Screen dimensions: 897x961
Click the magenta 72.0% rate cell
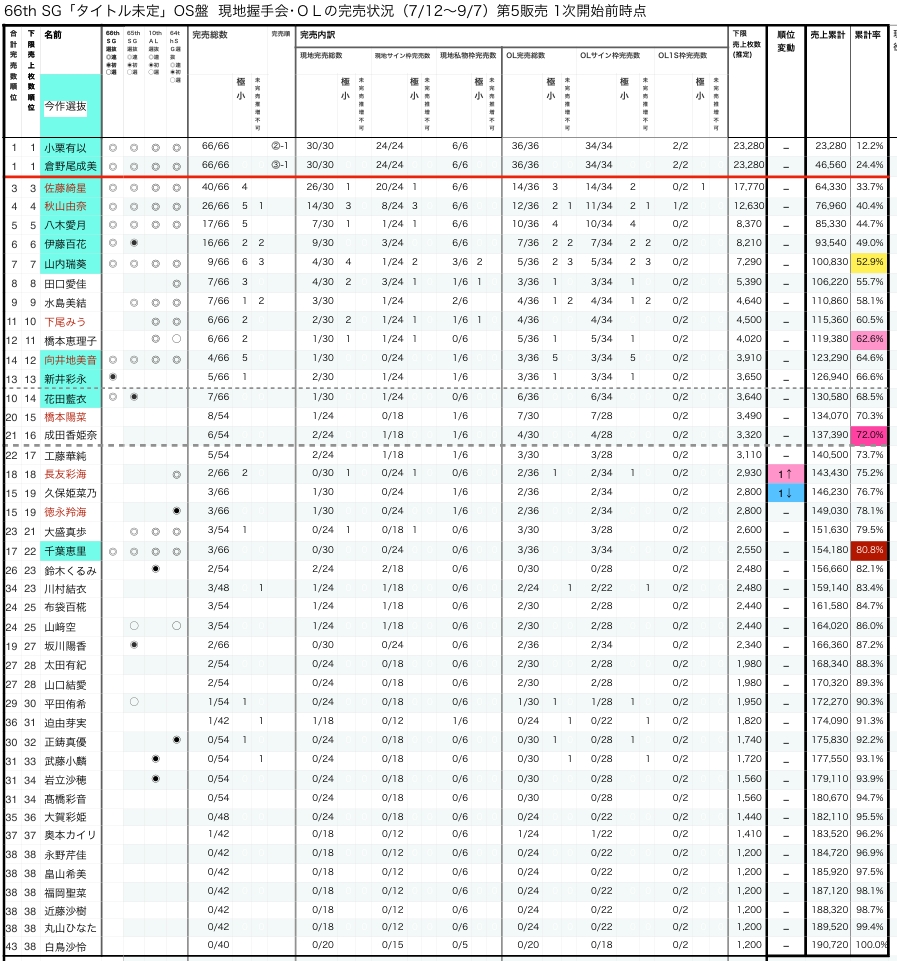[x=869, y=435]
